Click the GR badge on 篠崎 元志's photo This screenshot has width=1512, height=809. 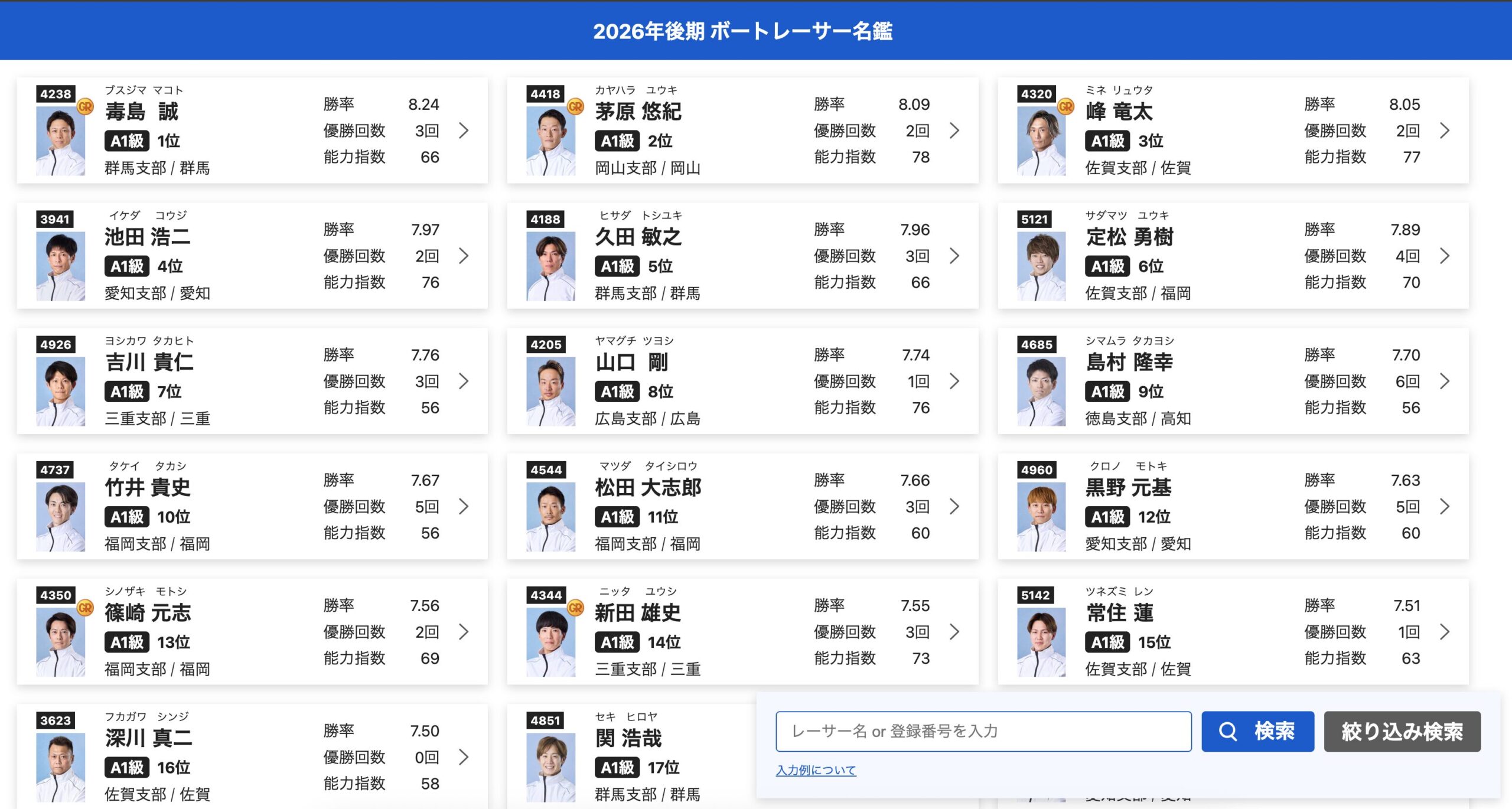pos(86,608)
